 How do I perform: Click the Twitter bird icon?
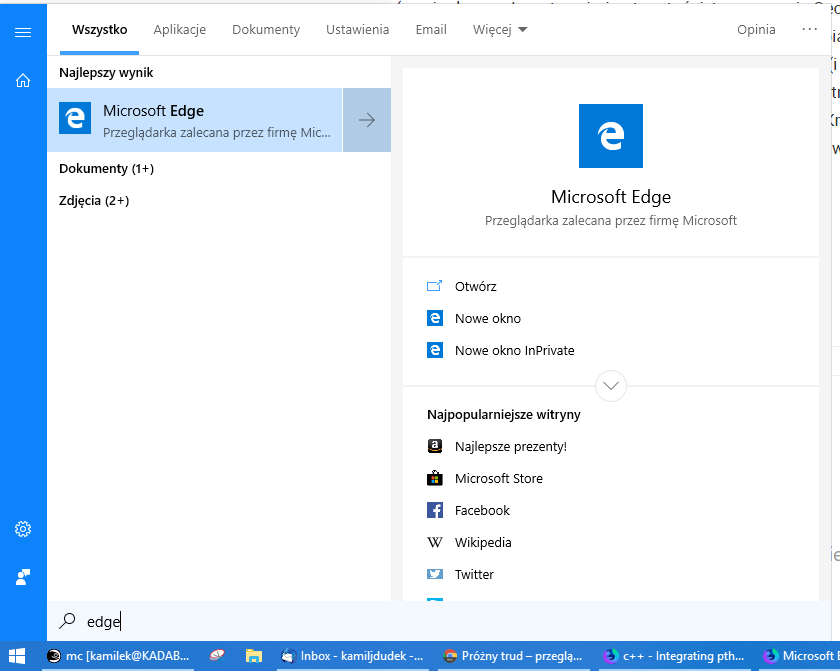435,574
